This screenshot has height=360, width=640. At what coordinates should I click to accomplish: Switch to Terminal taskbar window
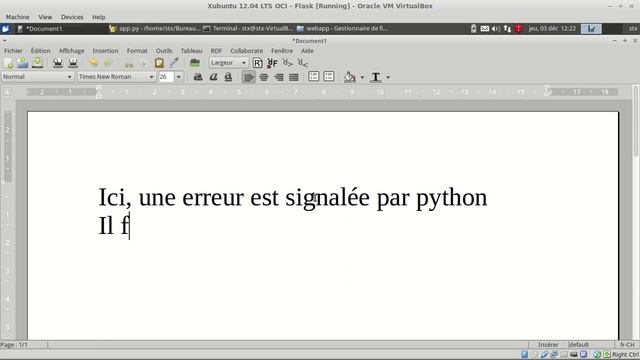point(248,29)
